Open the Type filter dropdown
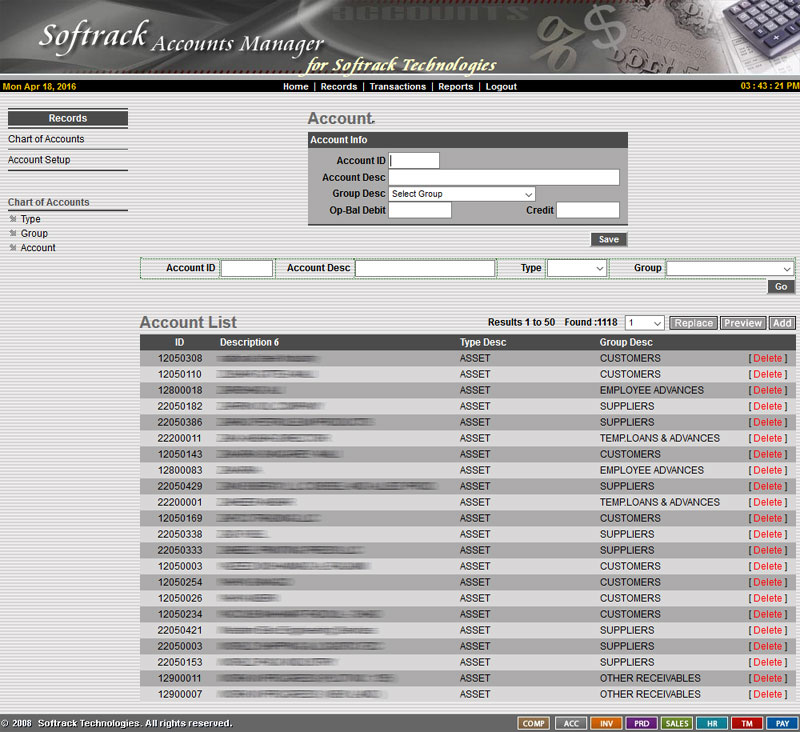The height and width of the screenshot is (732, 800). (x=577, y=269)
